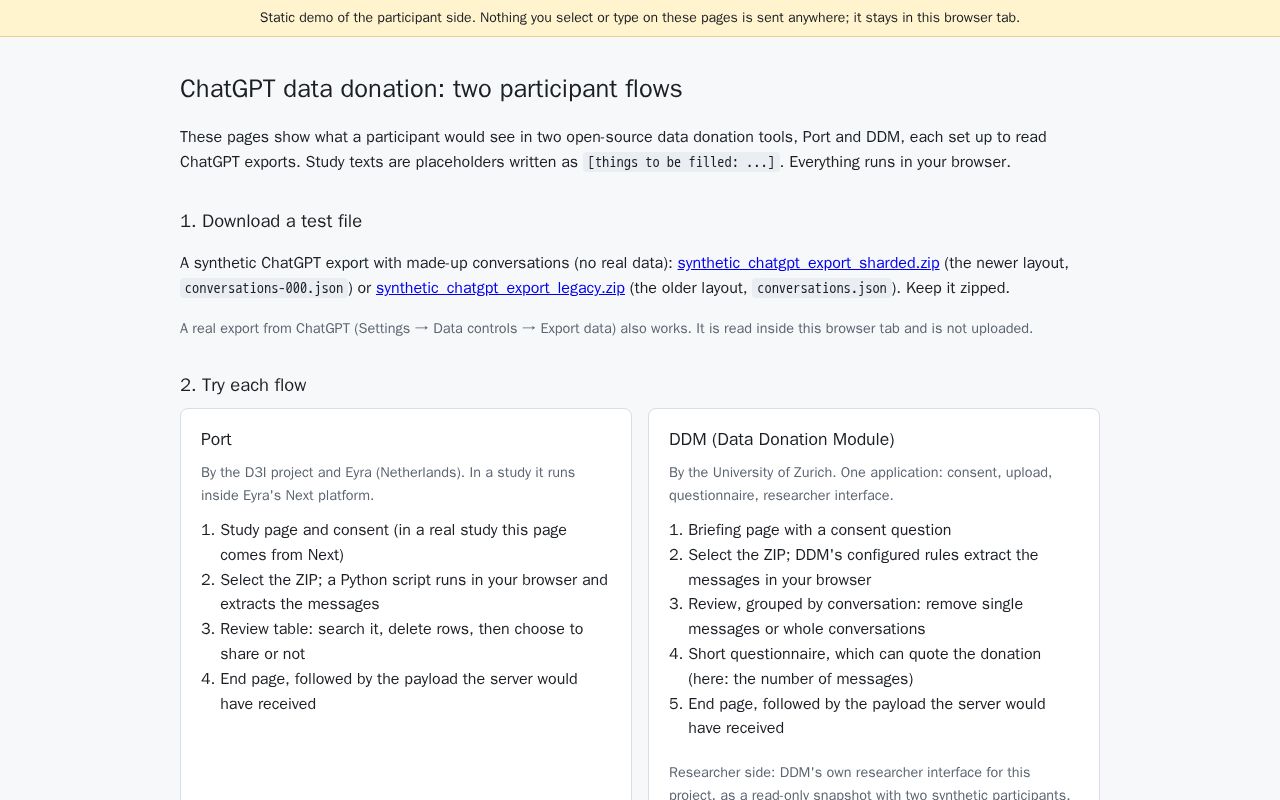The image size is (1280, 800).
Task: Click the 'DDM (Data Donation Module)' card heading
Action: point(782,439)
